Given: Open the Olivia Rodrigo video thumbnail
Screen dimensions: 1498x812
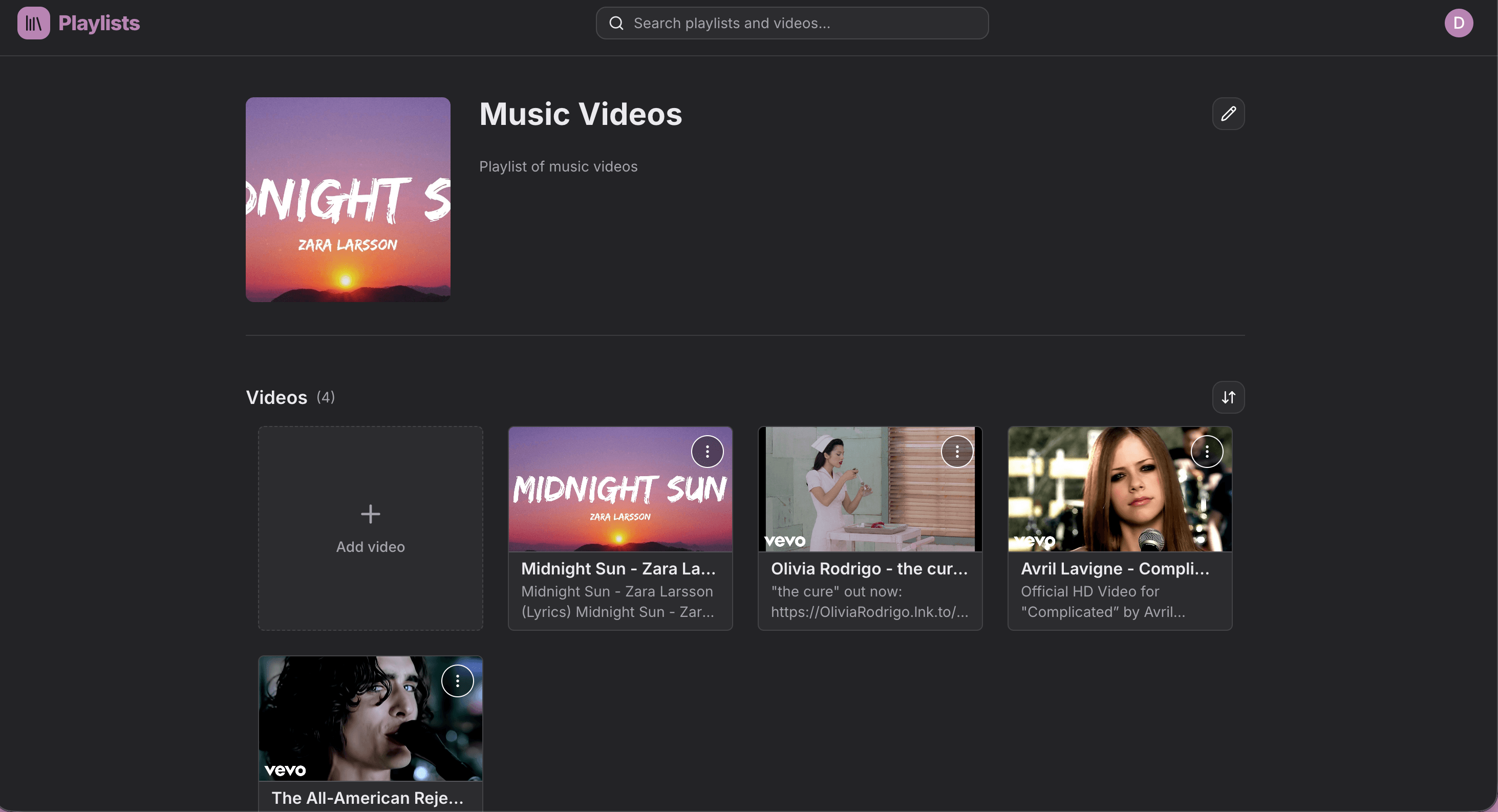Looking at the screenshot, I should coord(870,489).
